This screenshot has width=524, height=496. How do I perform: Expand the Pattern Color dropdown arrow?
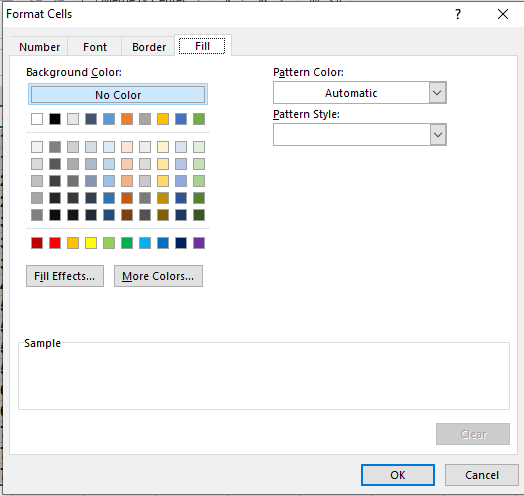437,93
